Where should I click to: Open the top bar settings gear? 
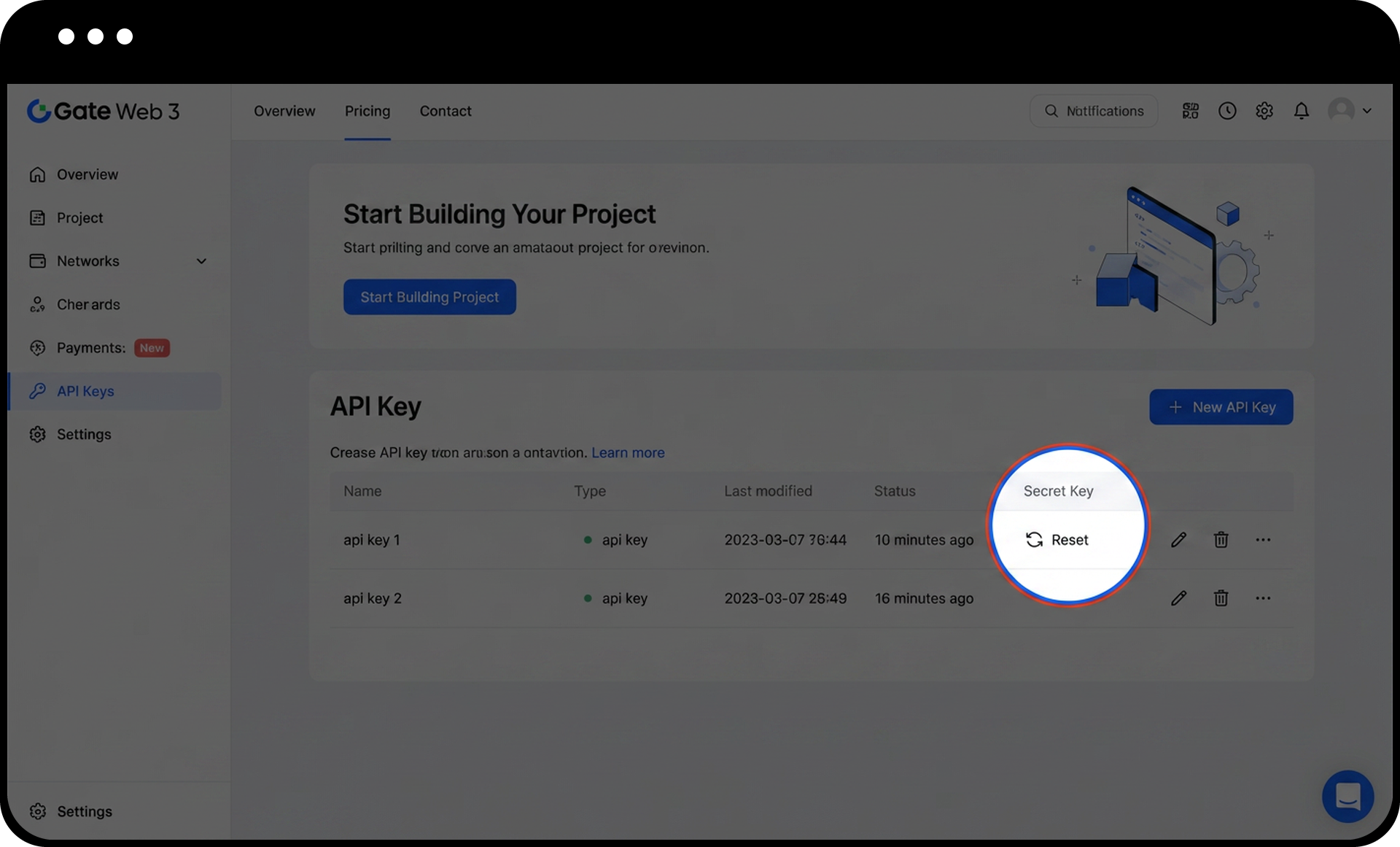pyautogui.click(x=1264, y=111)
